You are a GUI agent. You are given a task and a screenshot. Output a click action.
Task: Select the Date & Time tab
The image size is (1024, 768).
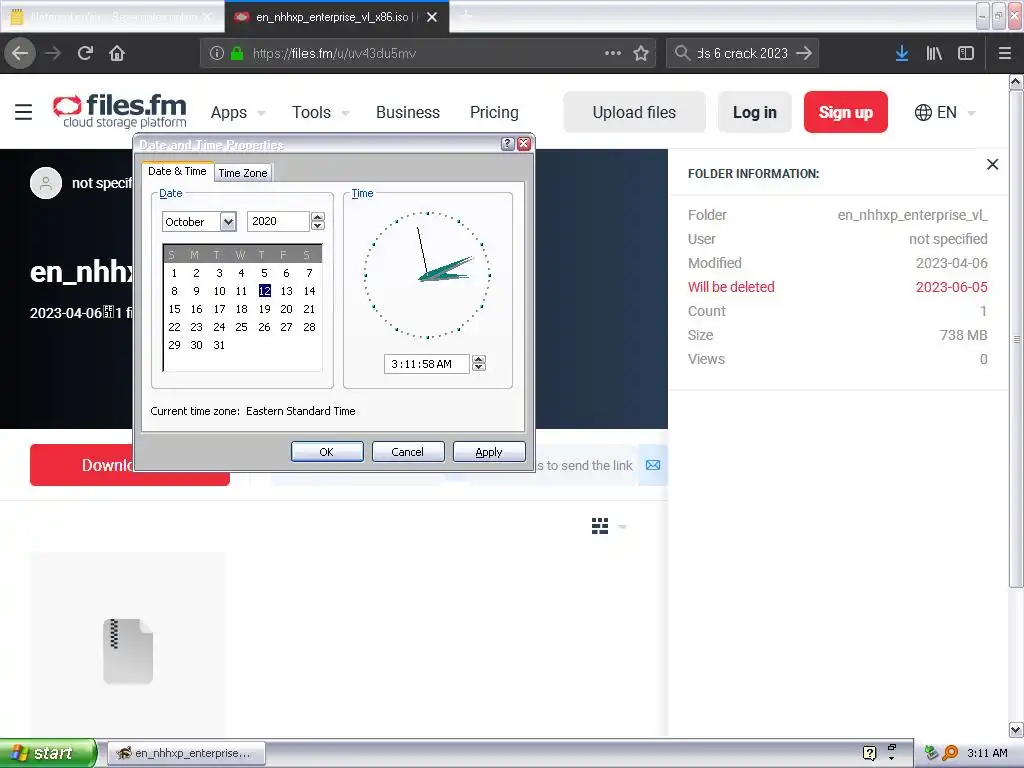177,171
